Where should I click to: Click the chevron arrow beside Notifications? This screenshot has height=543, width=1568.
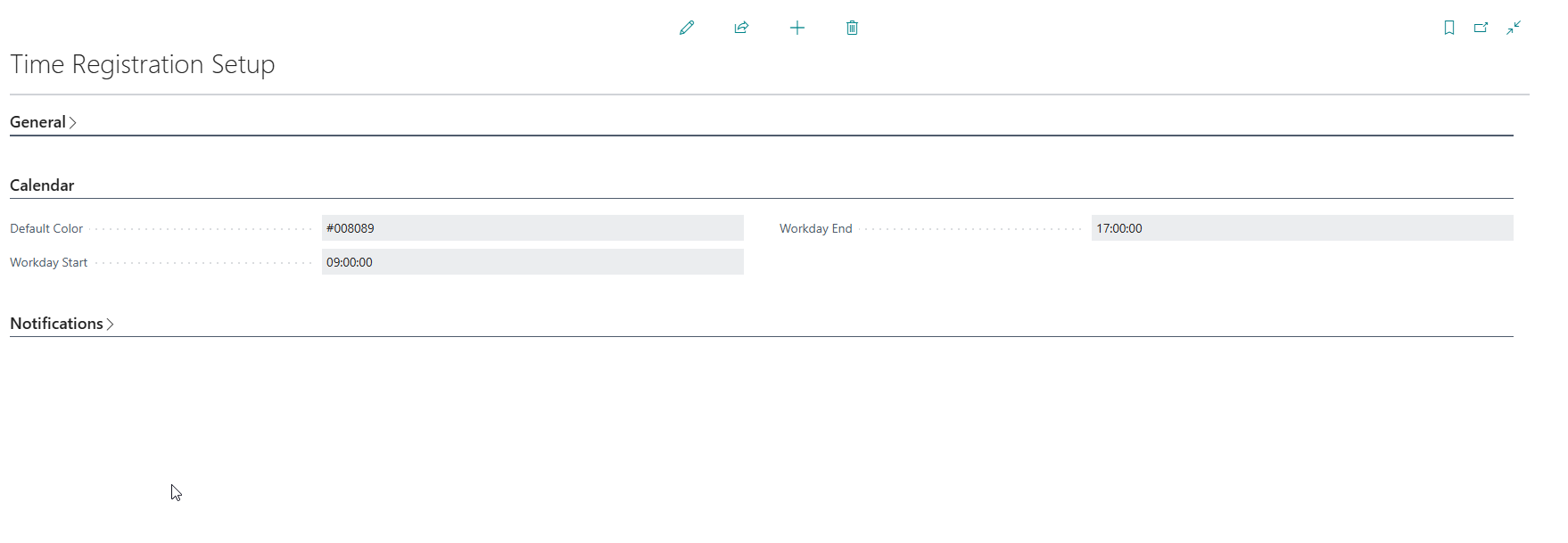coord(111,325)
